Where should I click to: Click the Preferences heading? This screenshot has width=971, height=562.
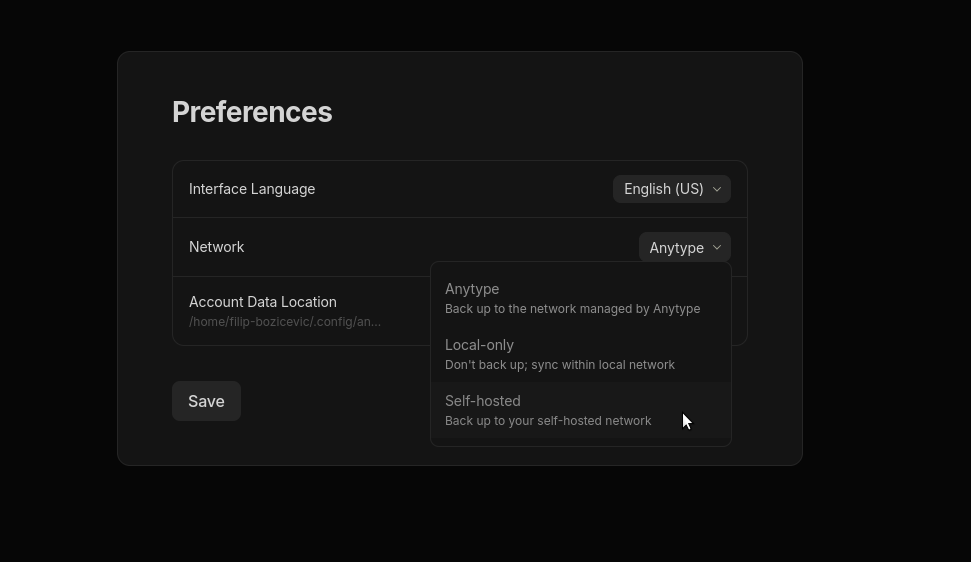[252, 112]
